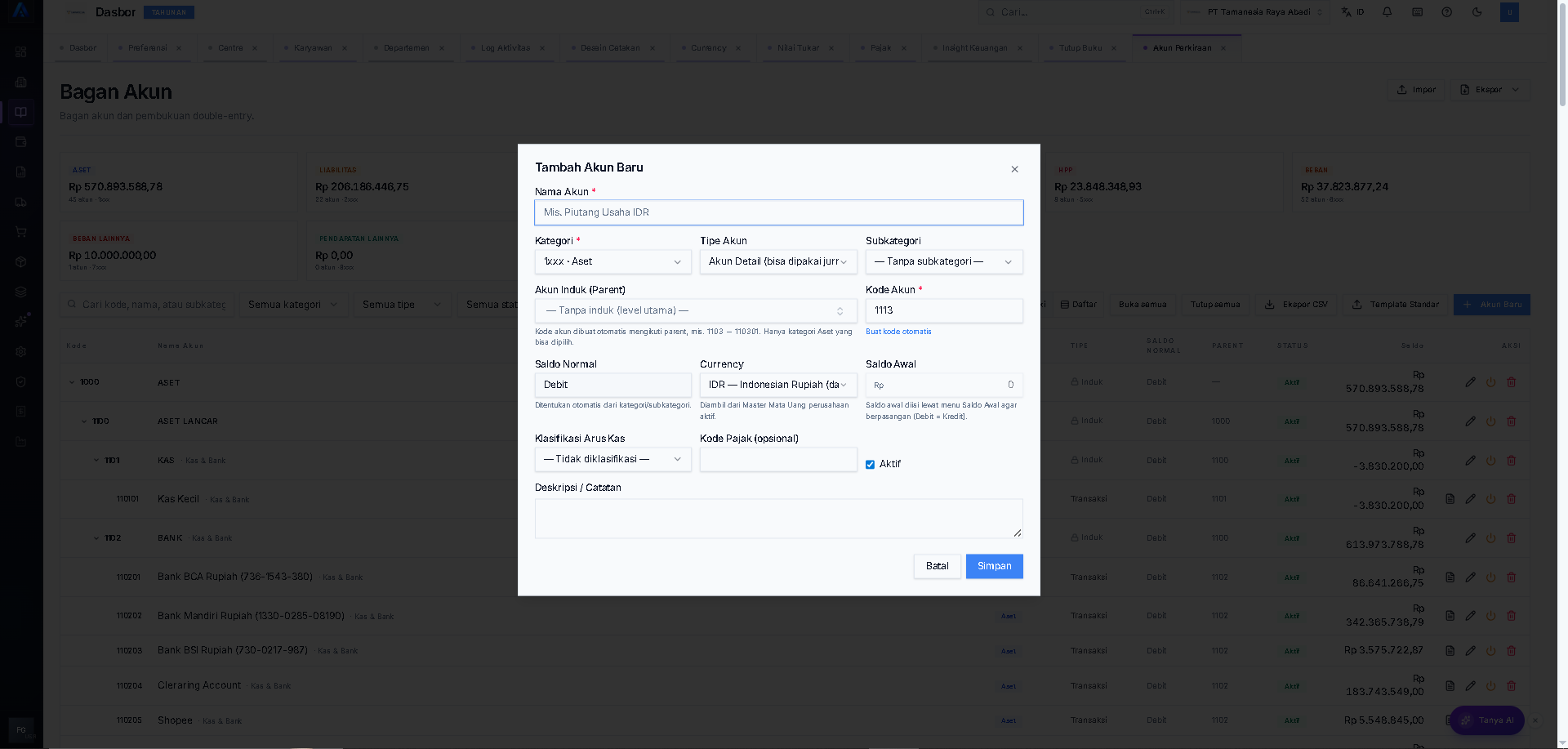The height and width of the screenshot is (749, 1568).
Task: Click the edit pencil for Kas Kecil
Action: click(x=1470, y=499)
